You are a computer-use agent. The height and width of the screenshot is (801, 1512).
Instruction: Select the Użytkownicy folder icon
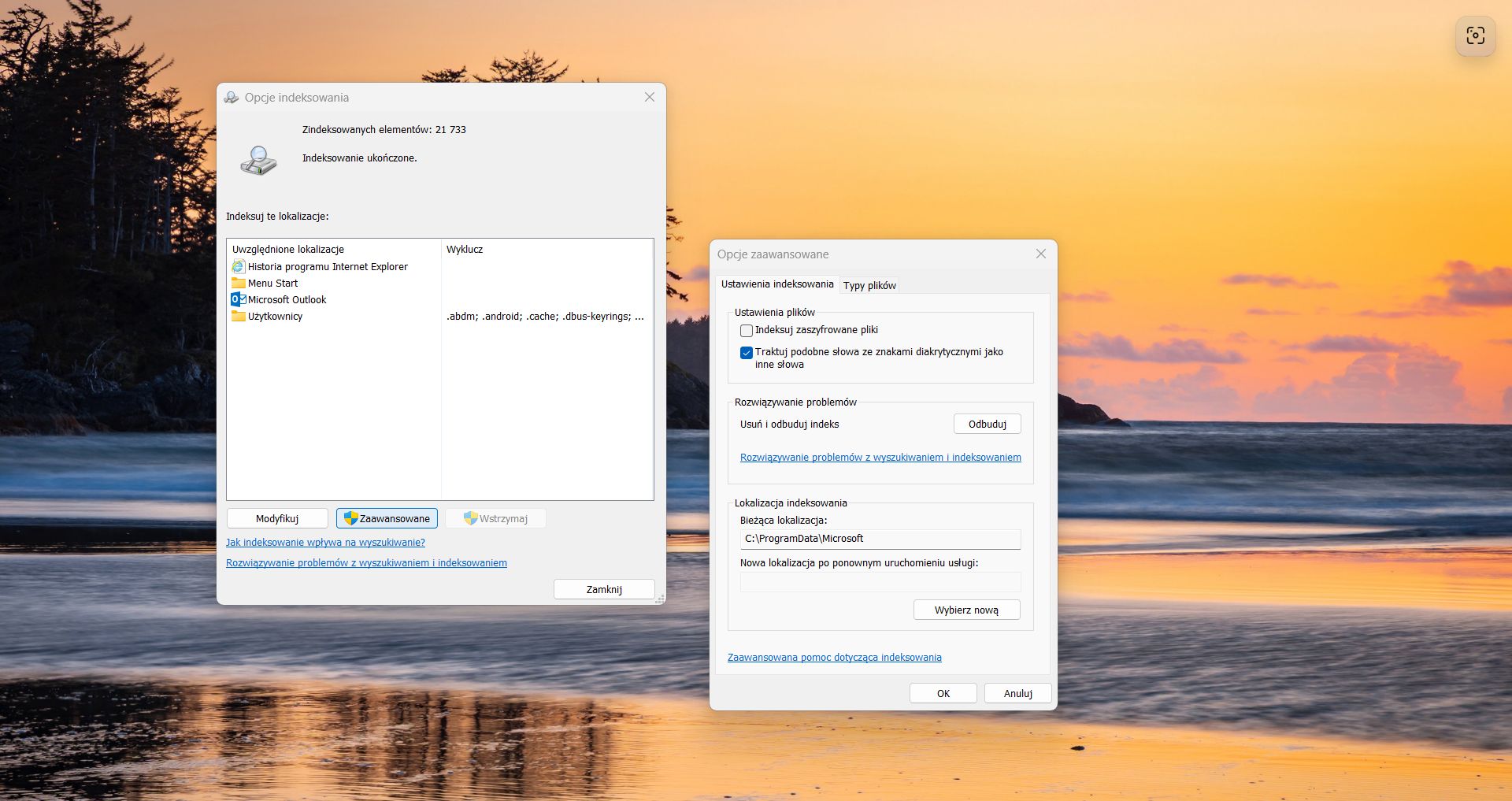(x=239, y=316)
